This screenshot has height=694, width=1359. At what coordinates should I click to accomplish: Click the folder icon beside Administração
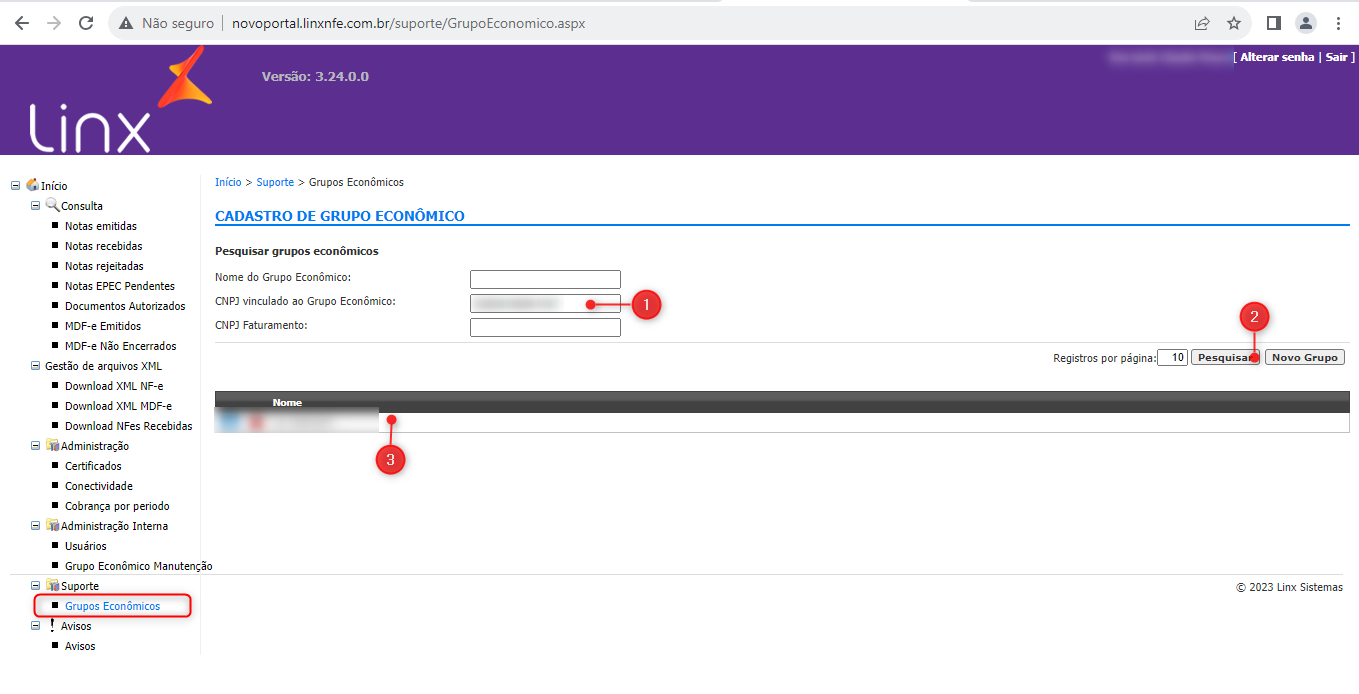coord(52,445)
